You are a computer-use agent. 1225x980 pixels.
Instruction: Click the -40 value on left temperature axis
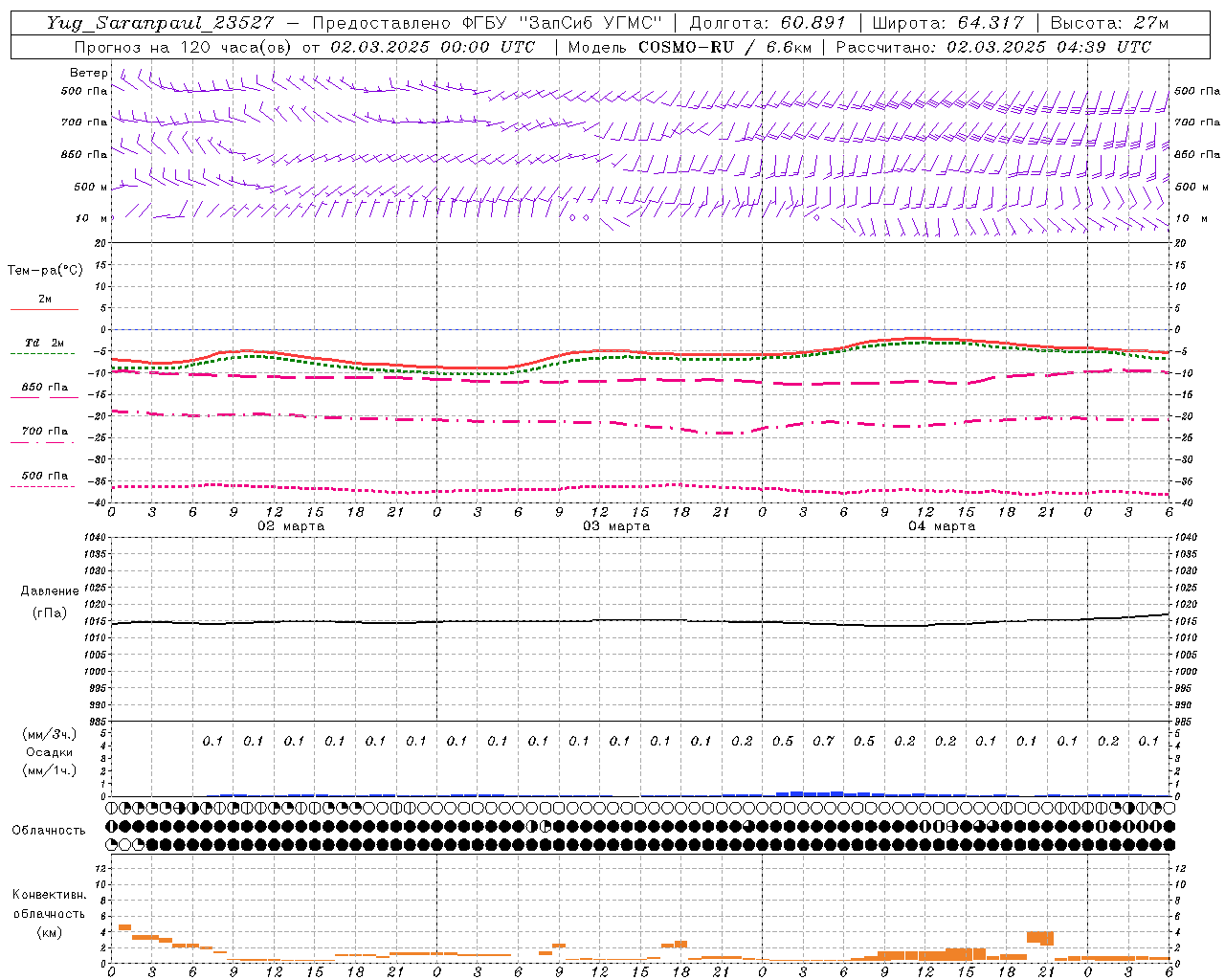96,502
